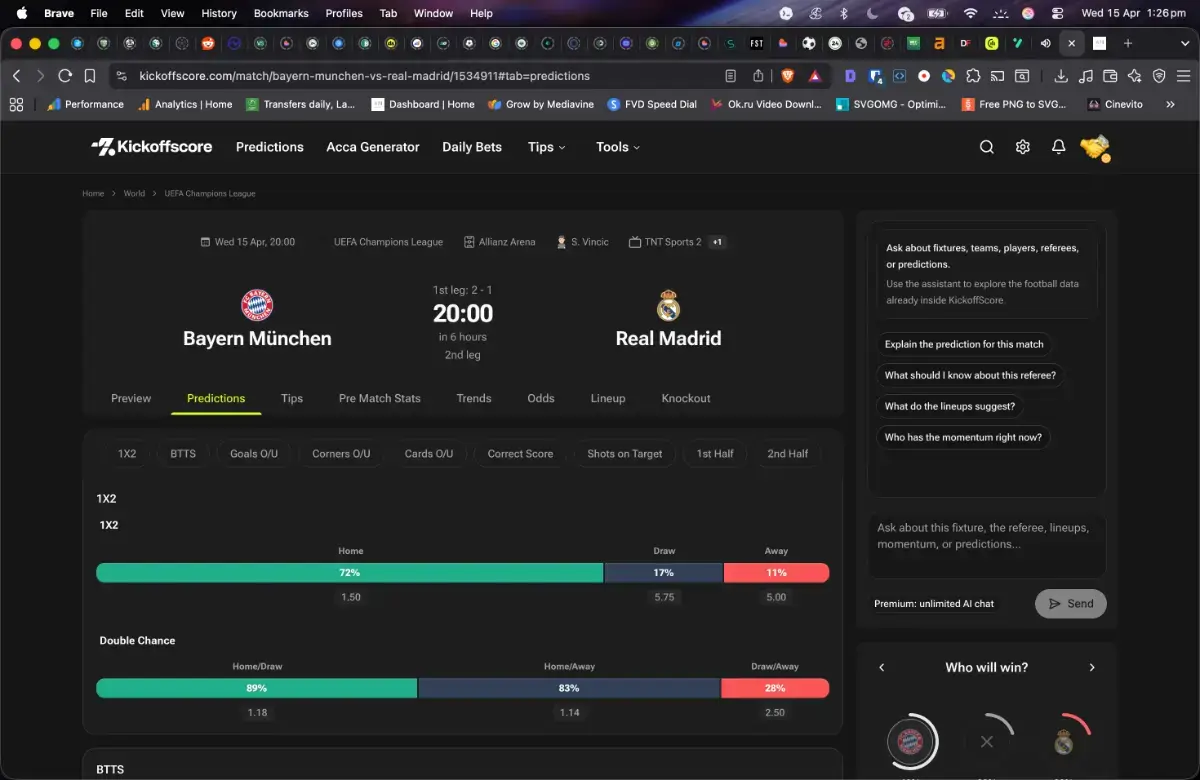Expand the +1 more broadcasters badge
1200x780 pixels.
point(717,242)
